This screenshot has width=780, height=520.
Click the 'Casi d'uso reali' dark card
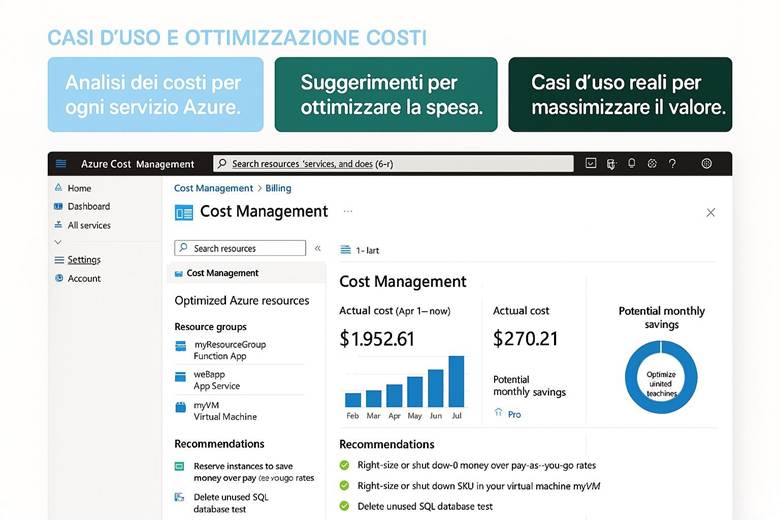coord(620,95)
